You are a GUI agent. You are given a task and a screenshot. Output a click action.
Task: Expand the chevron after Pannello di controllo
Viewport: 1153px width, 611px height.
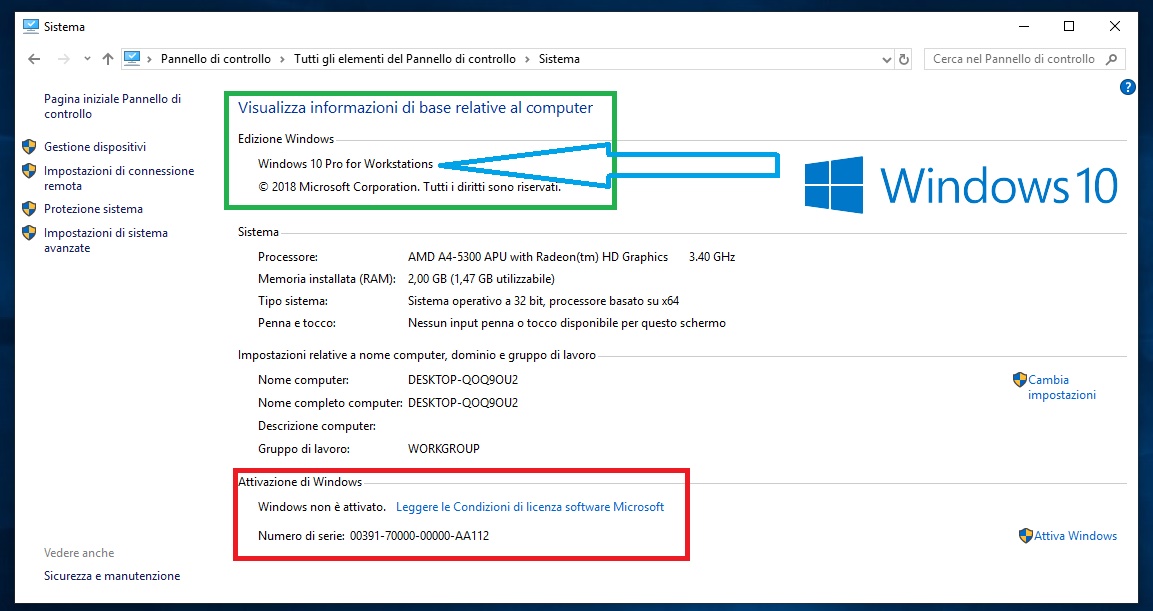pos(282,59)
